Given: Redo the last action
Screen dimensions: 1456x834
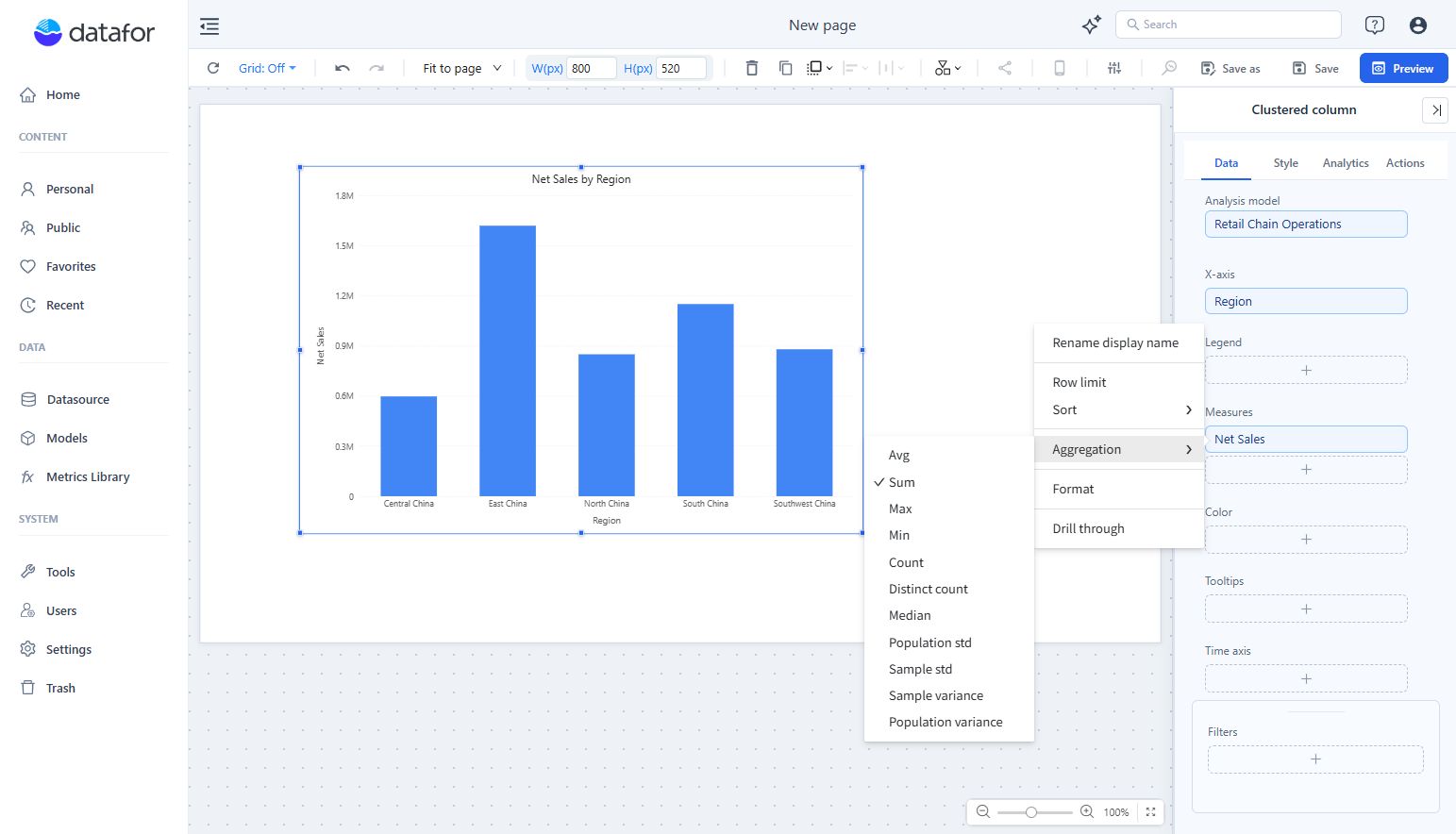Looking at the screenshot, I should (377, 68).
